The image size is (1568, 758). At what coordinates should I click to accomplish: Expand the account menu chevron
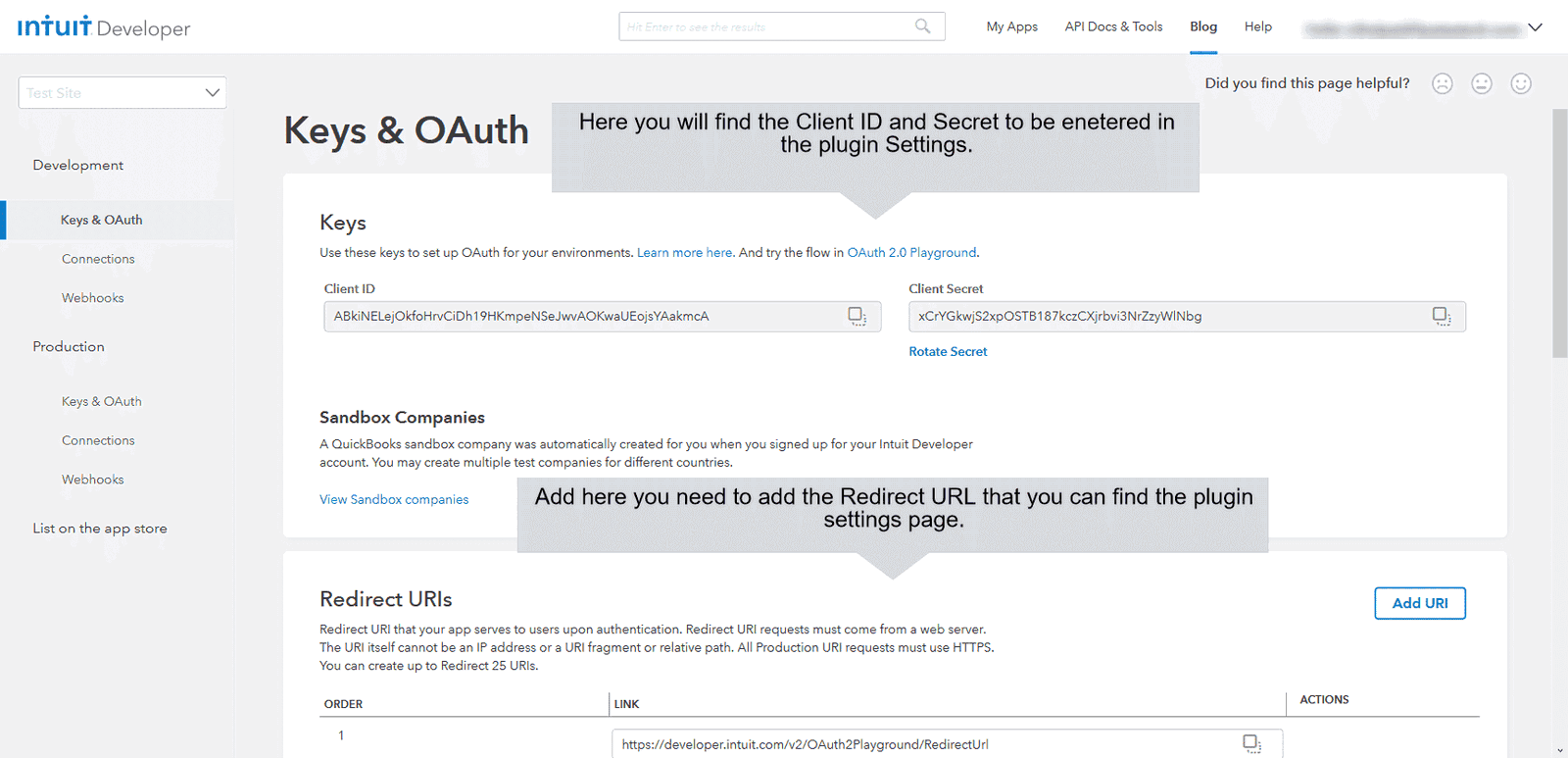pos(1535,27)
